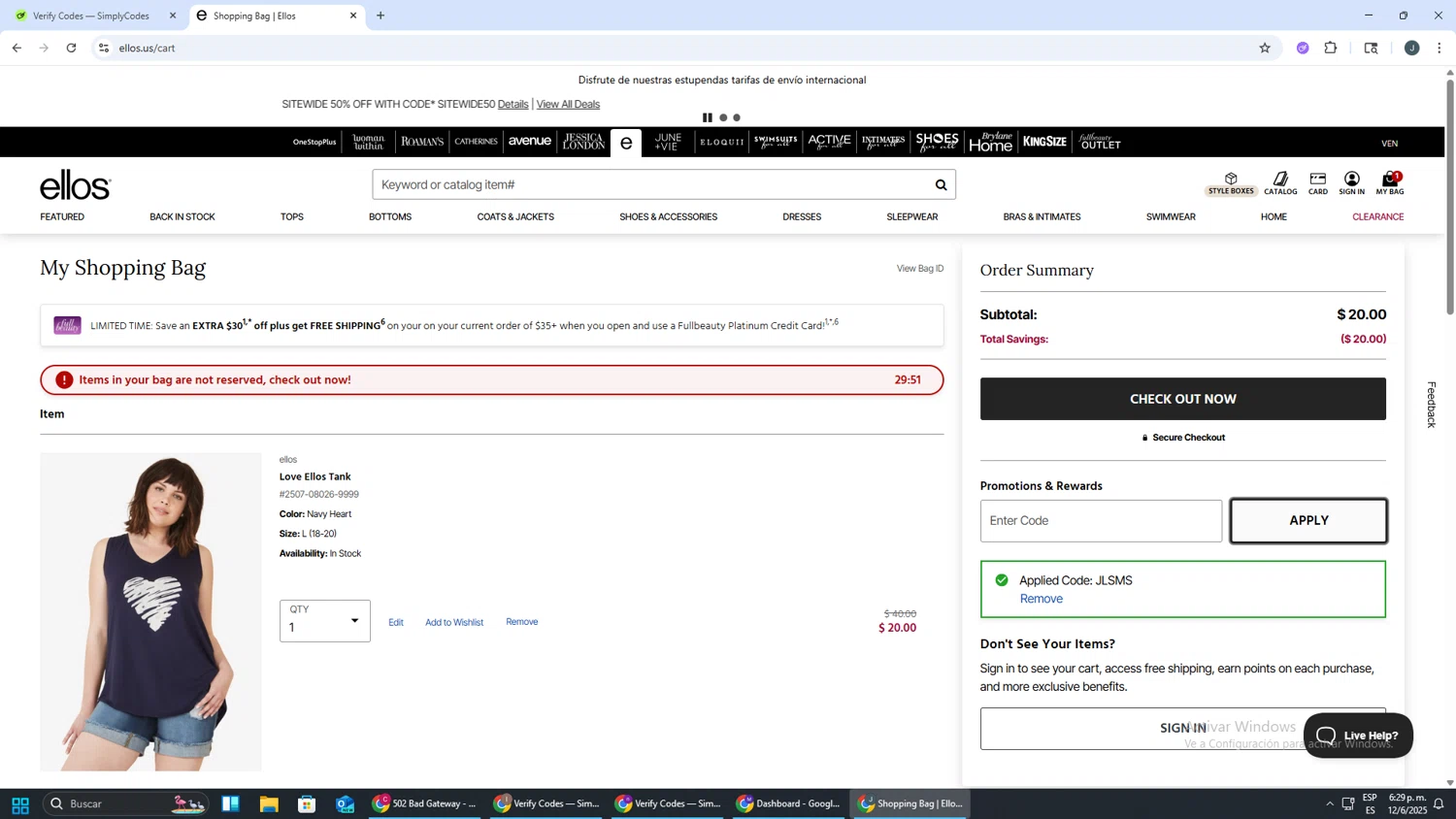
Task: Open BRAS & INTIMATES menu
Action: 1042,217
